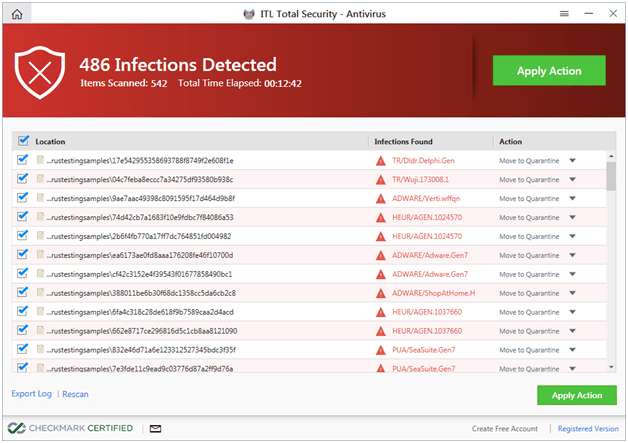Open action dropdown for 2b6f4fb770a17 row
The height and width of the screenshot is (443, 628).
pyautogui.click(x=572, y=236)
